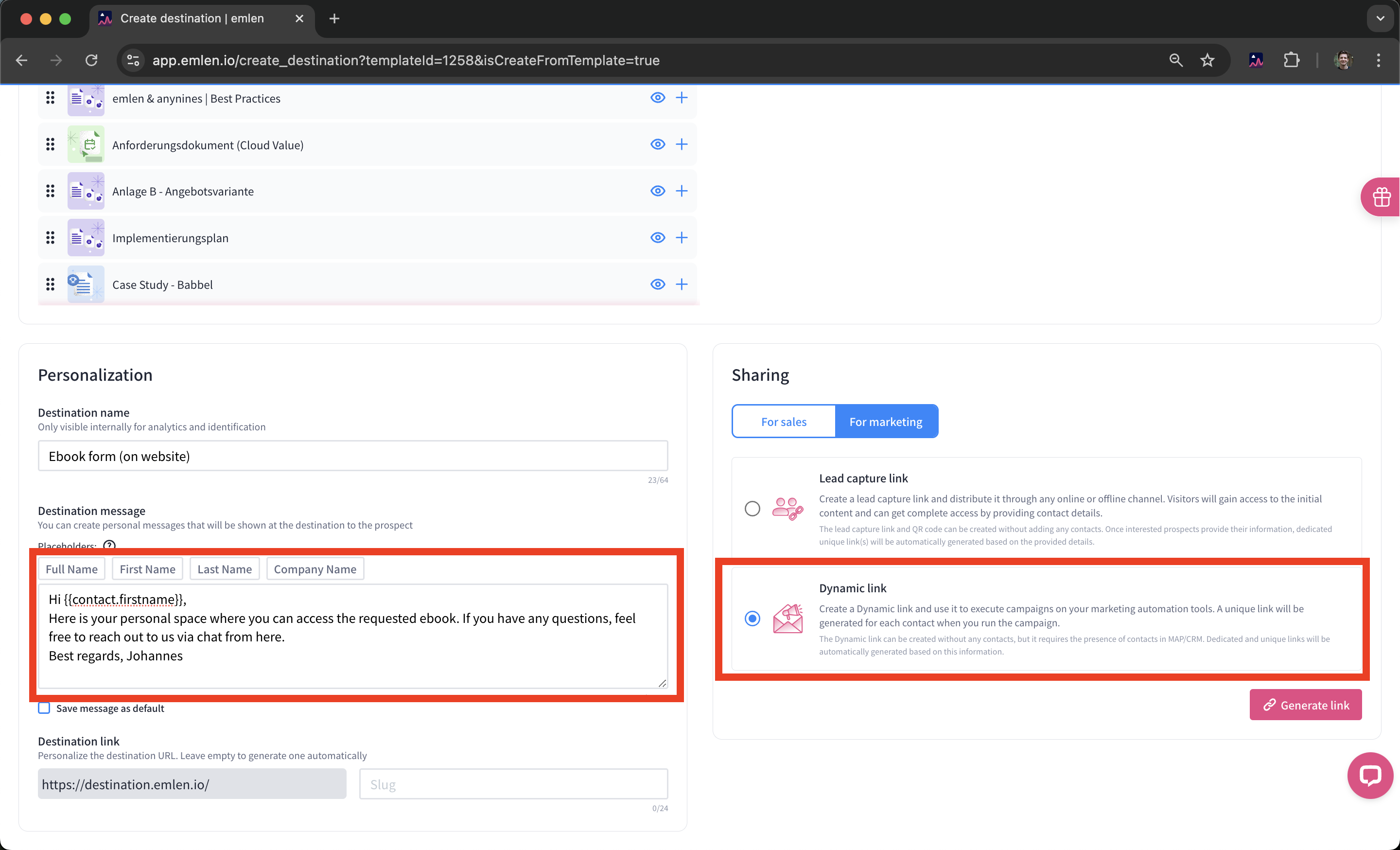Click the Slug input field
The image size is (1400, 850).
[513, 784]
